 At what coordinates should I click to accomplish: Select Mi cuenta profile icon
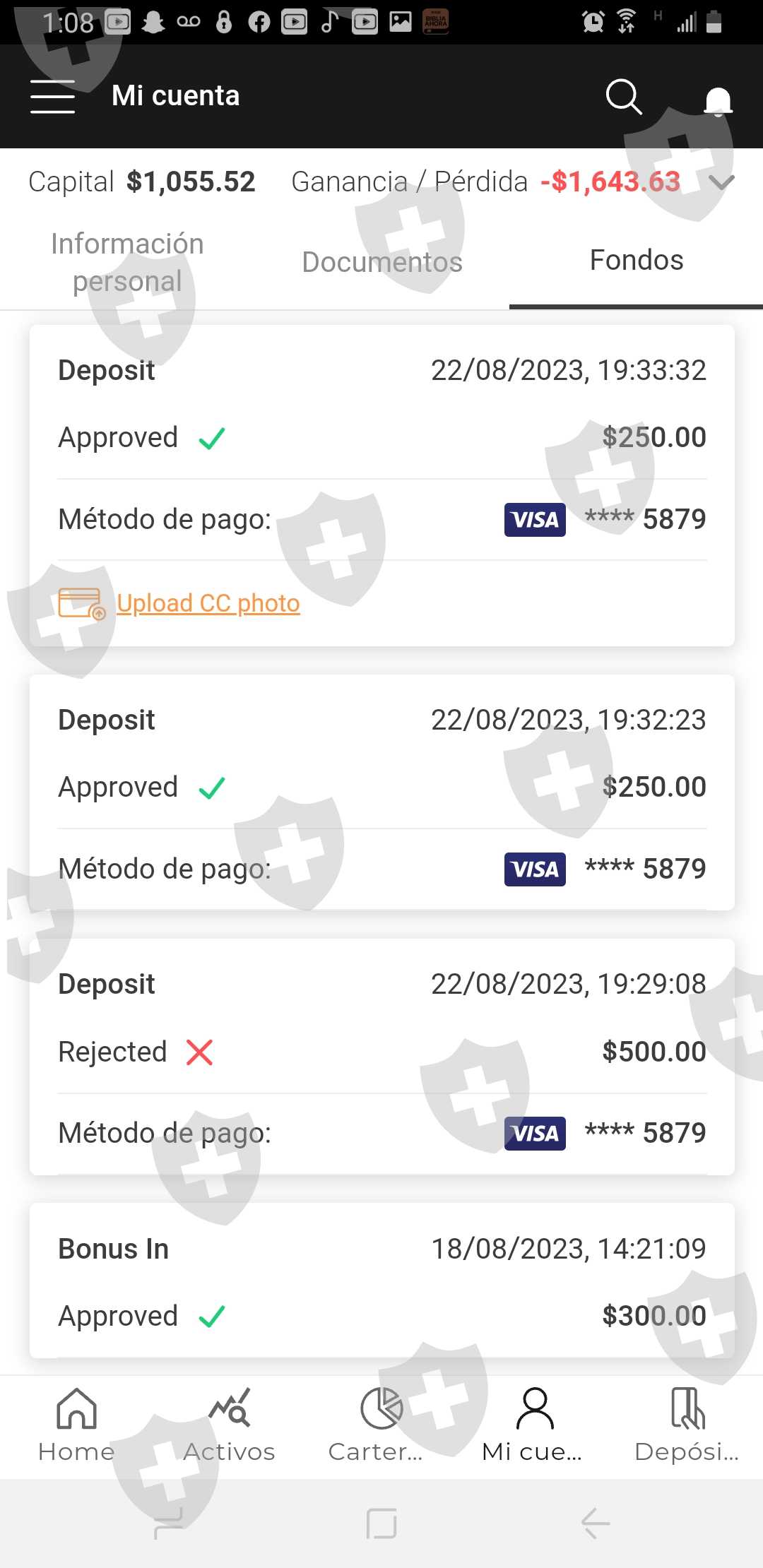(x=534, y=1409)
